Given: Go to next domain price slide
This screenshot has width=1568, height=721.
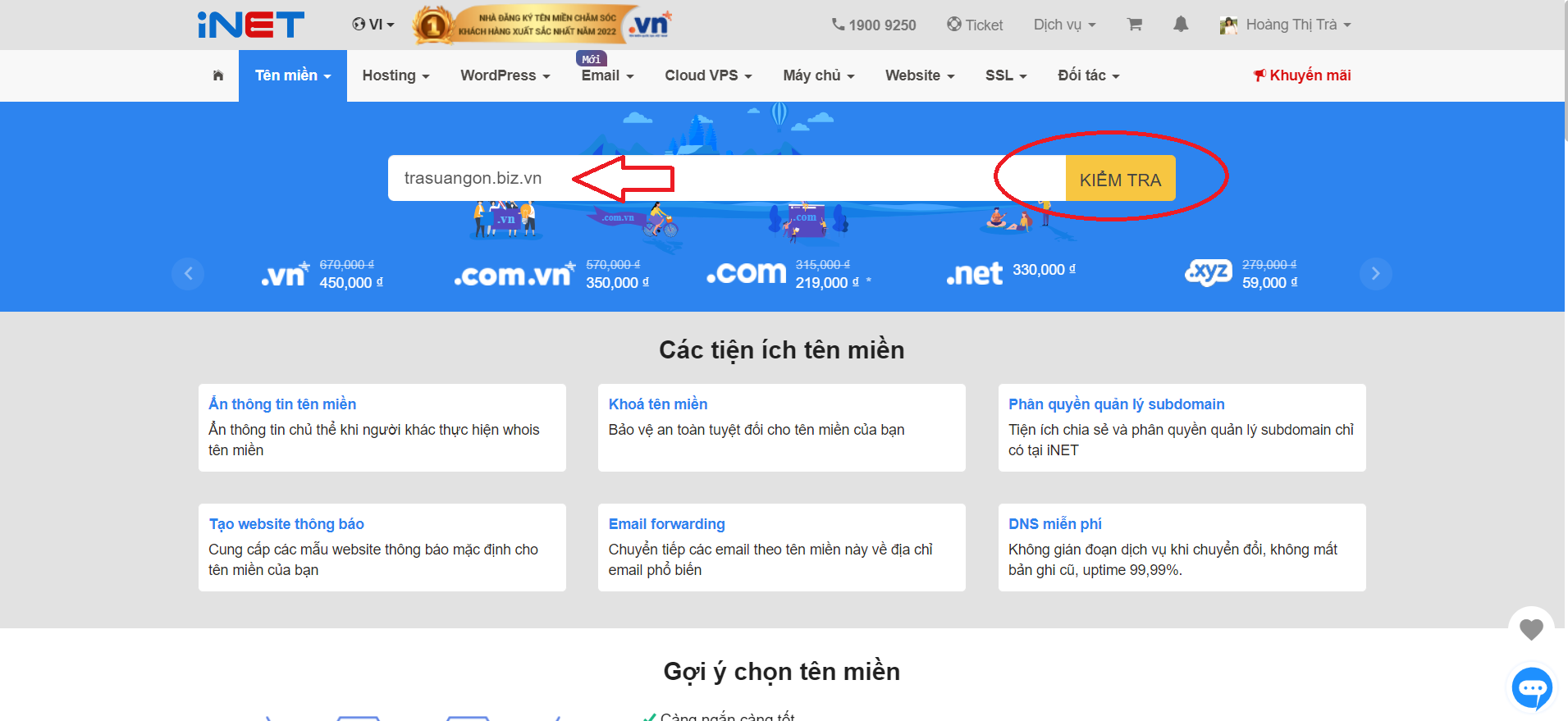Looking at the screenshot, I should point(1376,273).
